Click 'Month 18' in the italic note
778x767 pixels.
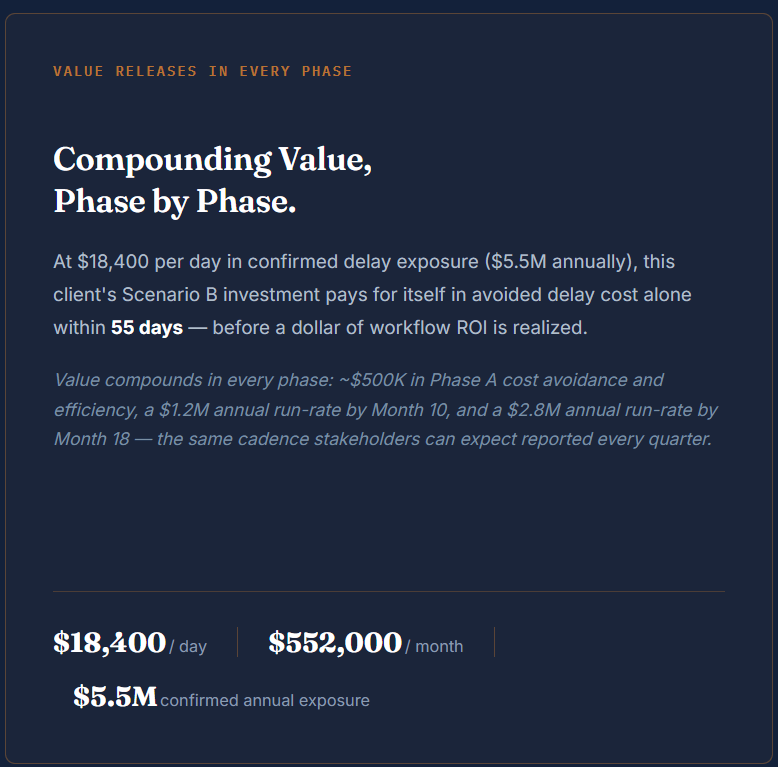click(x=92, y=439)
